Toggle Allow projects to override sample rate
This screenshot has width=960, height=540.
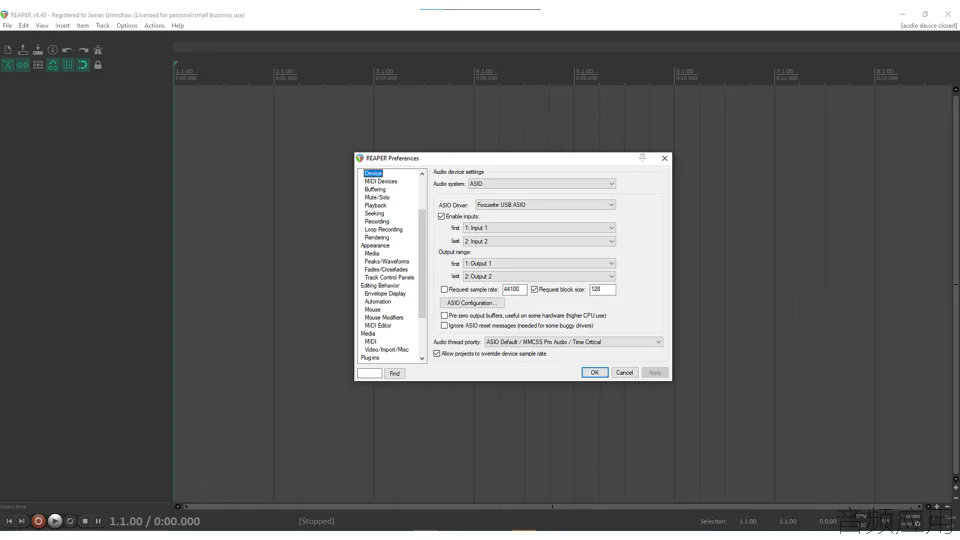[437, 354]
